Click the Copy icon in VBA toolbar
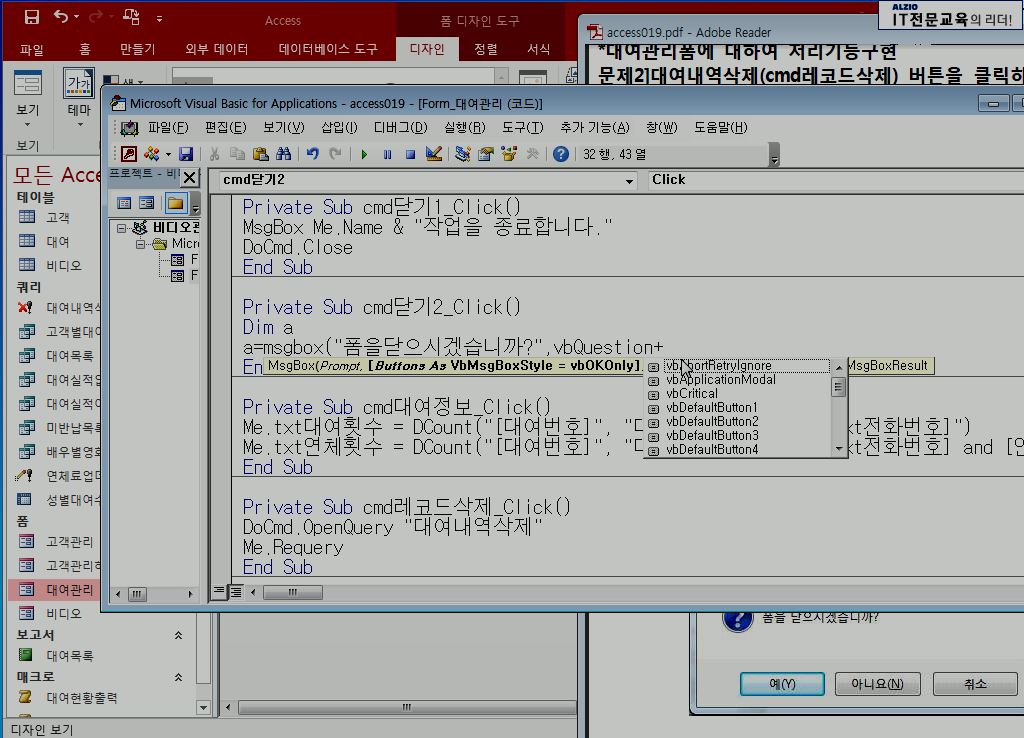The height and width of the screenshot is (738, 1024). pos(237,154)
